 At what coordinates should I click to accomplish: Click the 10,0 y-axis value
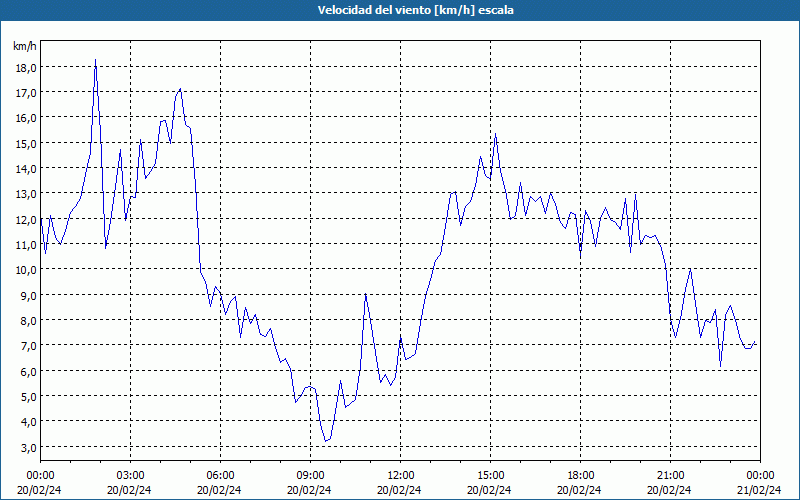click(25, 270)
